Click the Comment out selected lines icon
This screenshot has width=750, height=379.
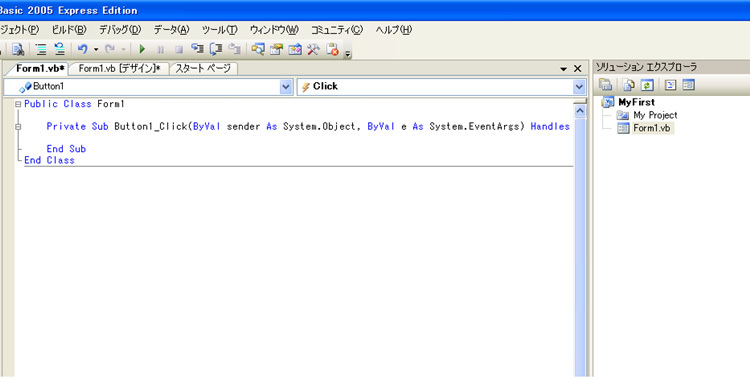coord(42,49)
